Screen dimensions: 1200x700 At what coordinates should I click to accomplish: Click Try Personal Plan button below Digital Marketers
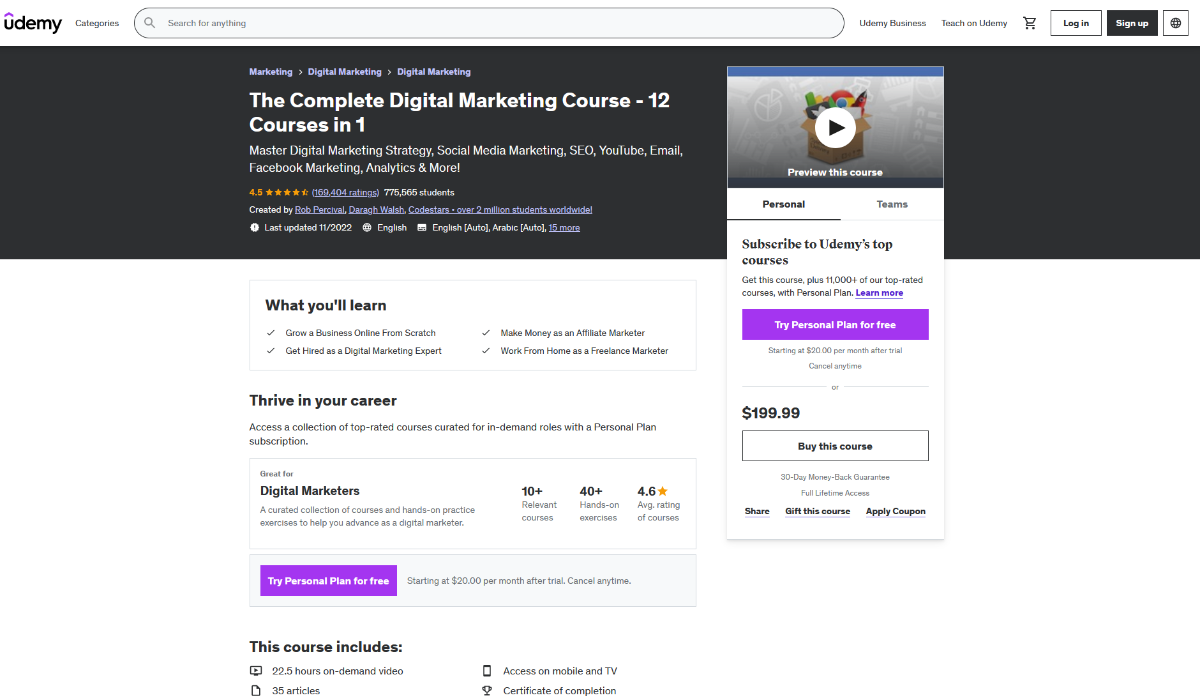coord(328,581)
